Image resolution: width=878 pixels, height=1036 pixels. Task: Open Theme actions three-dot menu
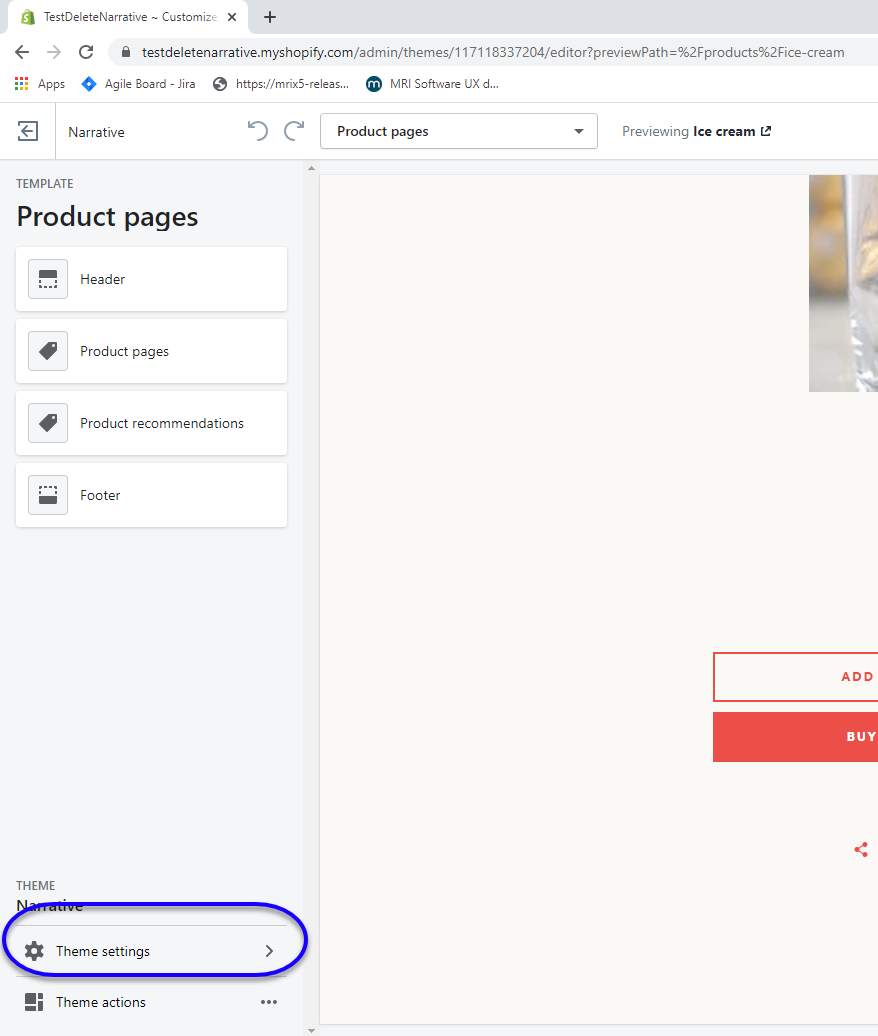click(269, 1002)
